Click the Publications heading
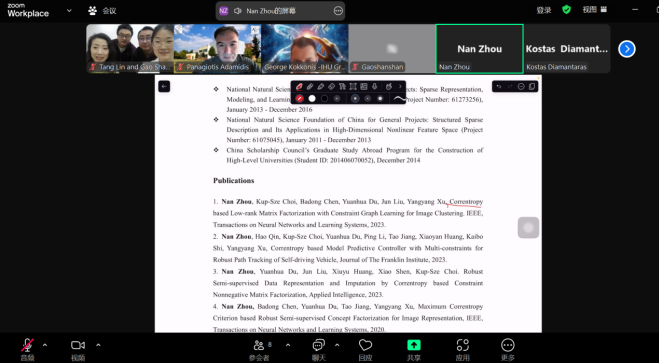Viewport: 659px width, 363px height. click(x=234, y=181)
